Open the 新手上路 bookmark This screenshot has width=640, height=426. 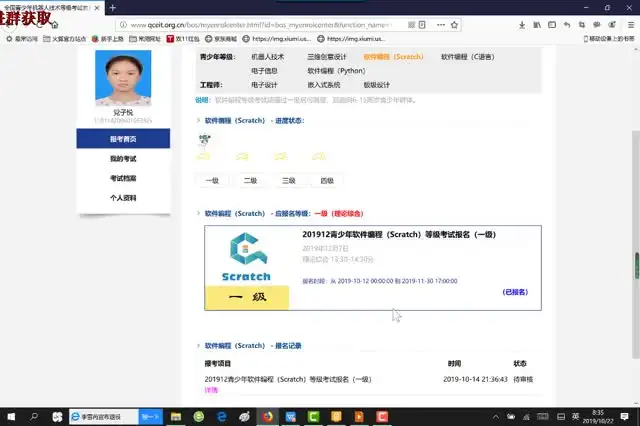coord(108,39)
